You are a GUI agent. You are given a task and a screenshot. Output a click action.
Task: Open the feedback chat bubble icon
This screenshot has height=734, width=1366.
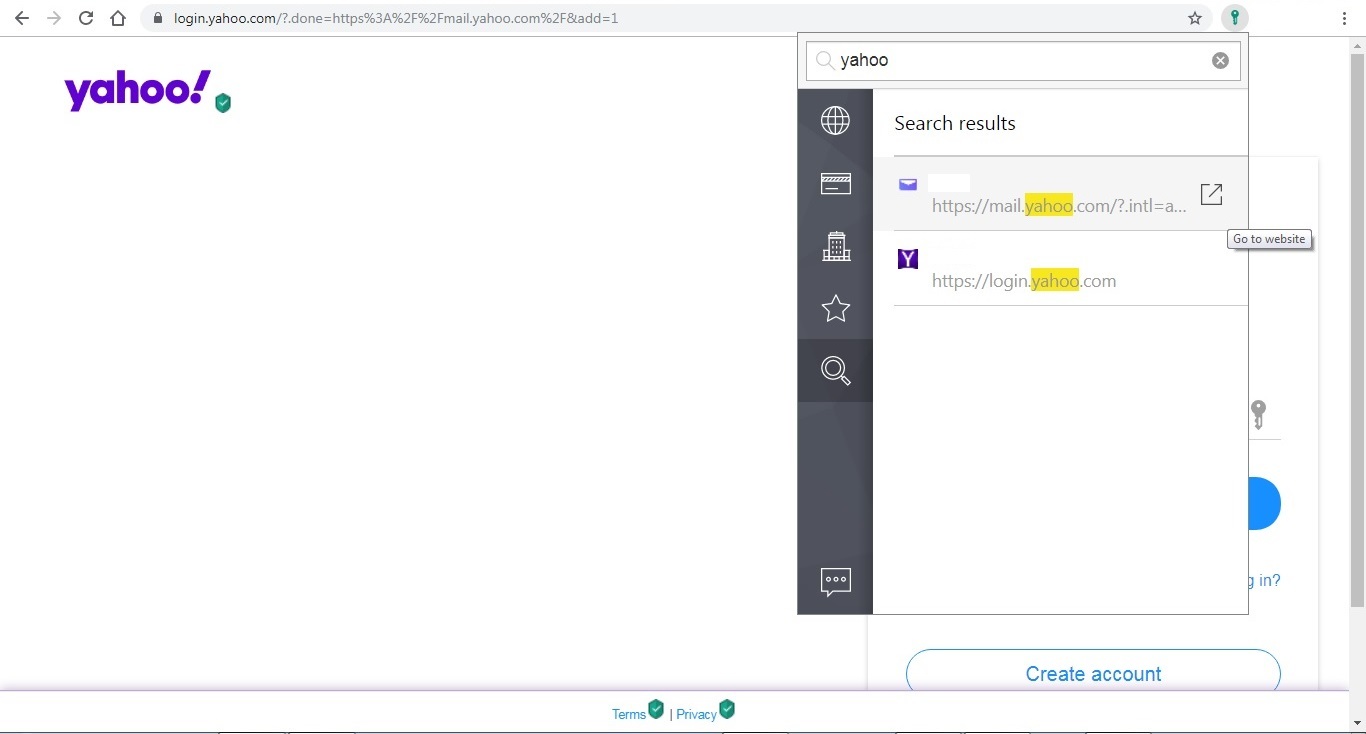835,581
